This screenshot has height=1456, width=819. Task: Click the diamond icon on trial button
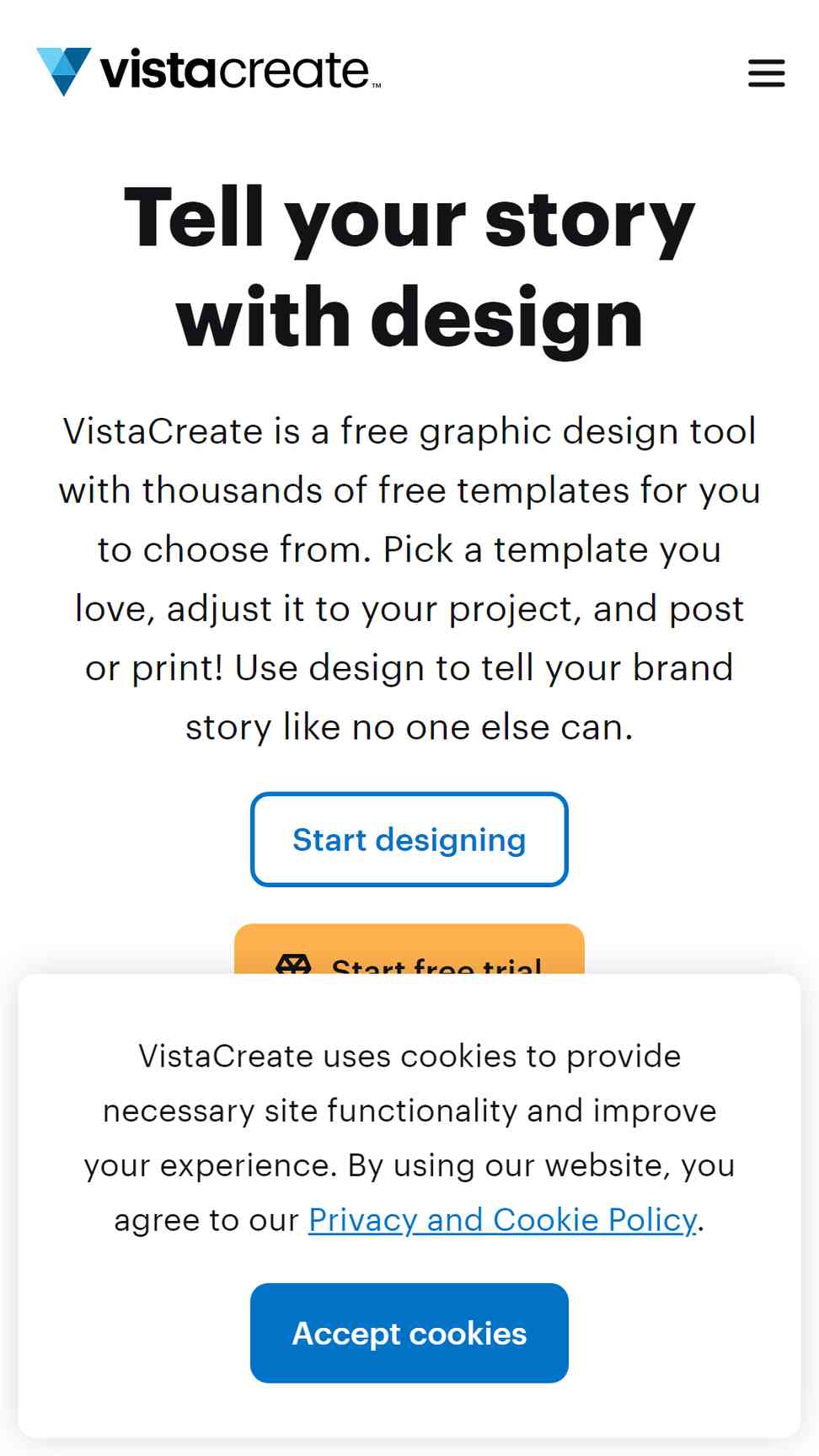tap(293, 965)
